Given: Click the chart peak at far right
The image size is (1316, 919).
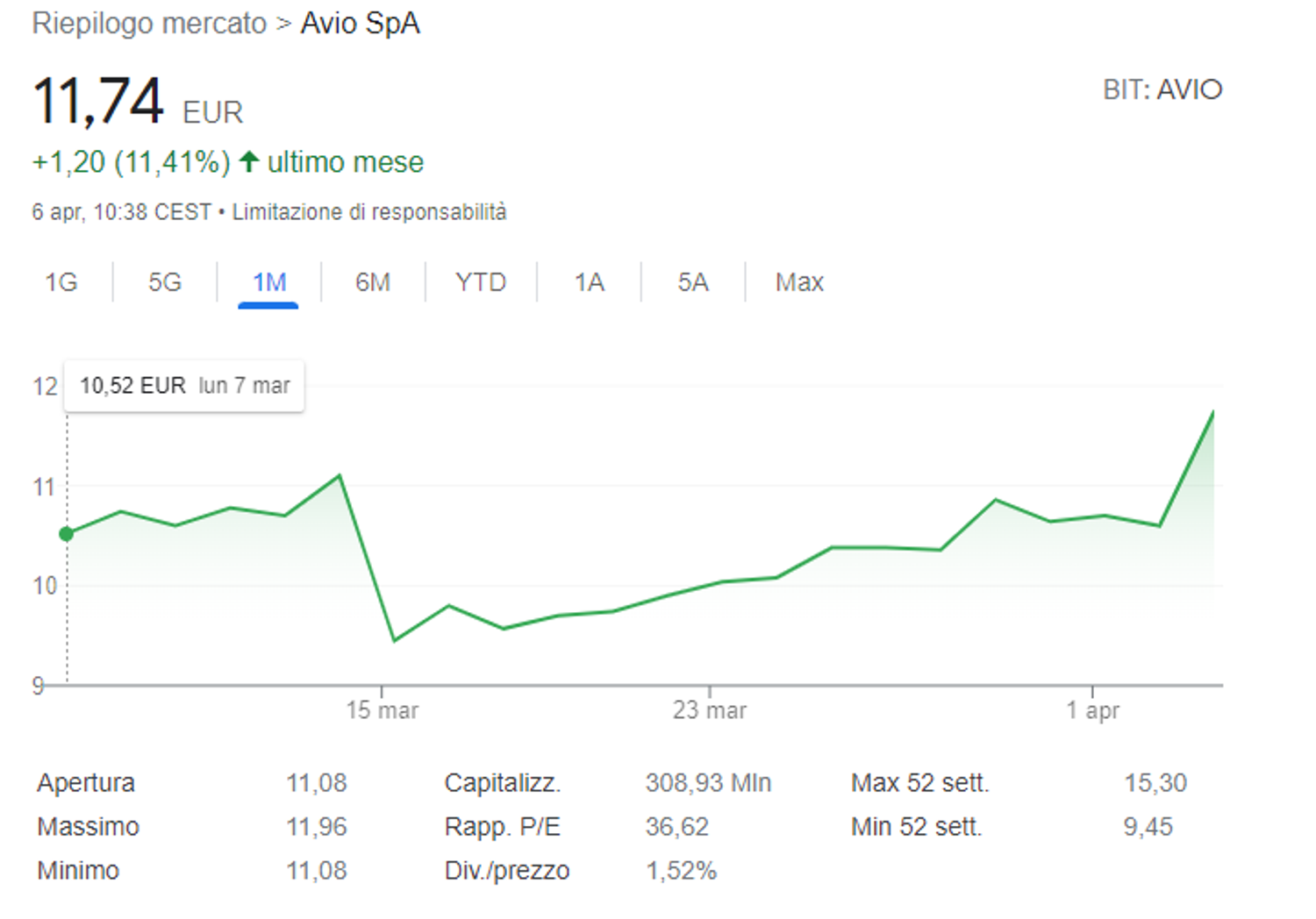Looking at the screenshot, I should point(1213,411).
